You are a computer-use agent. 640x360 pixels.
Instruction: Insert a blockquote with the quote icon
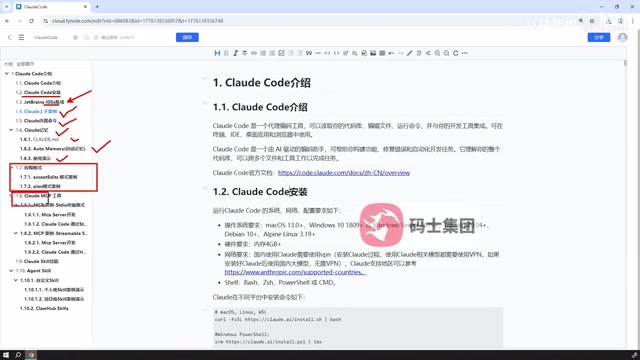point(309,53)
